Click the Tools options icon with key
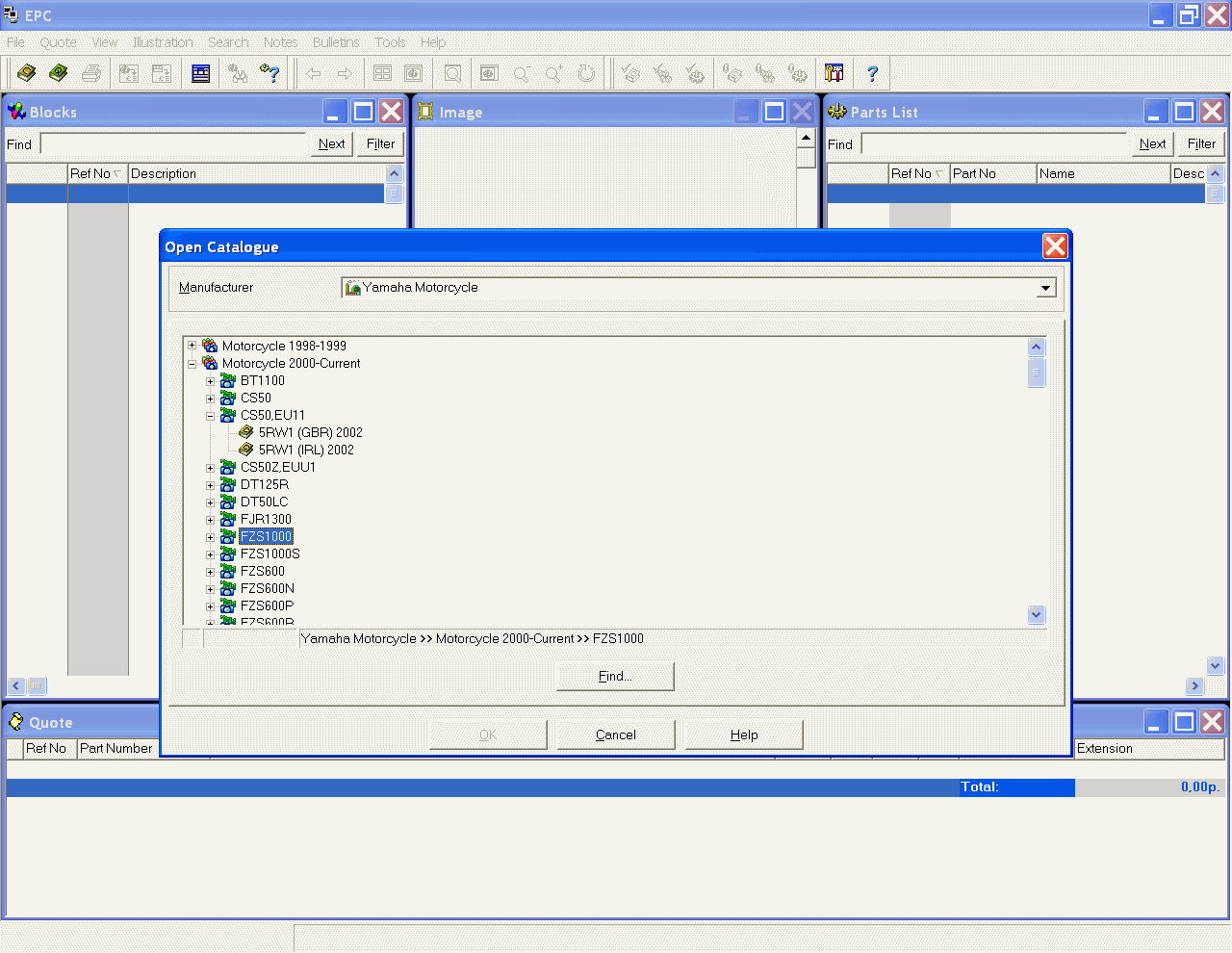 point(834,73)
